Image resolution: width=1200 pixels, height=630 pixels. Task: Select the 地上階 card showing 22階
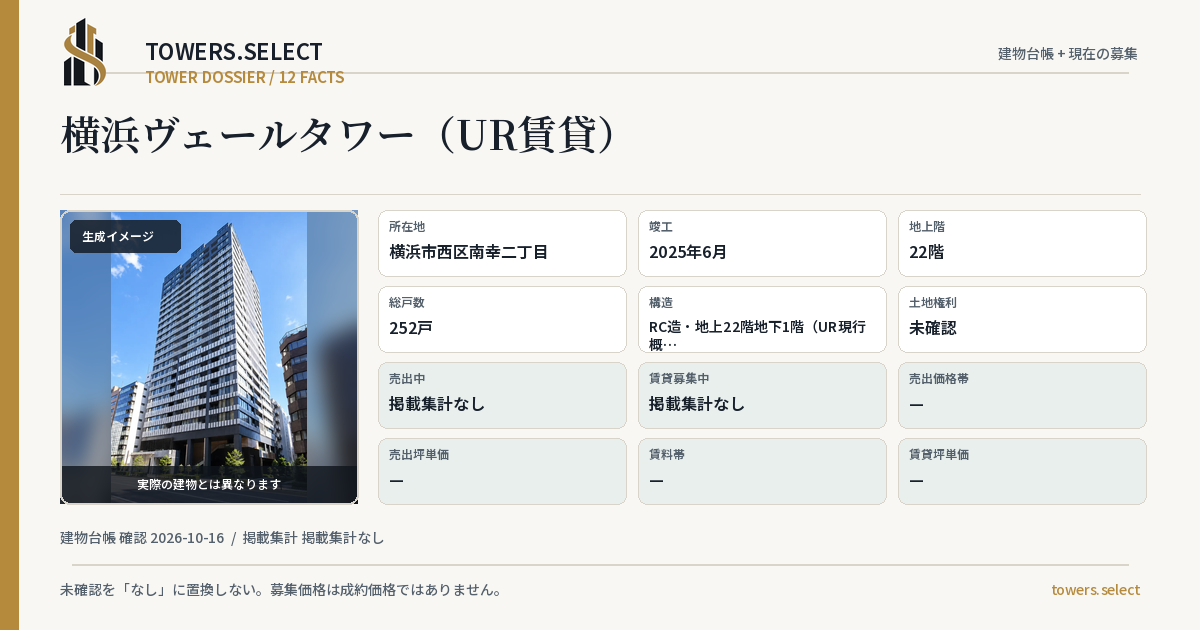click(x=1022, y=243)
